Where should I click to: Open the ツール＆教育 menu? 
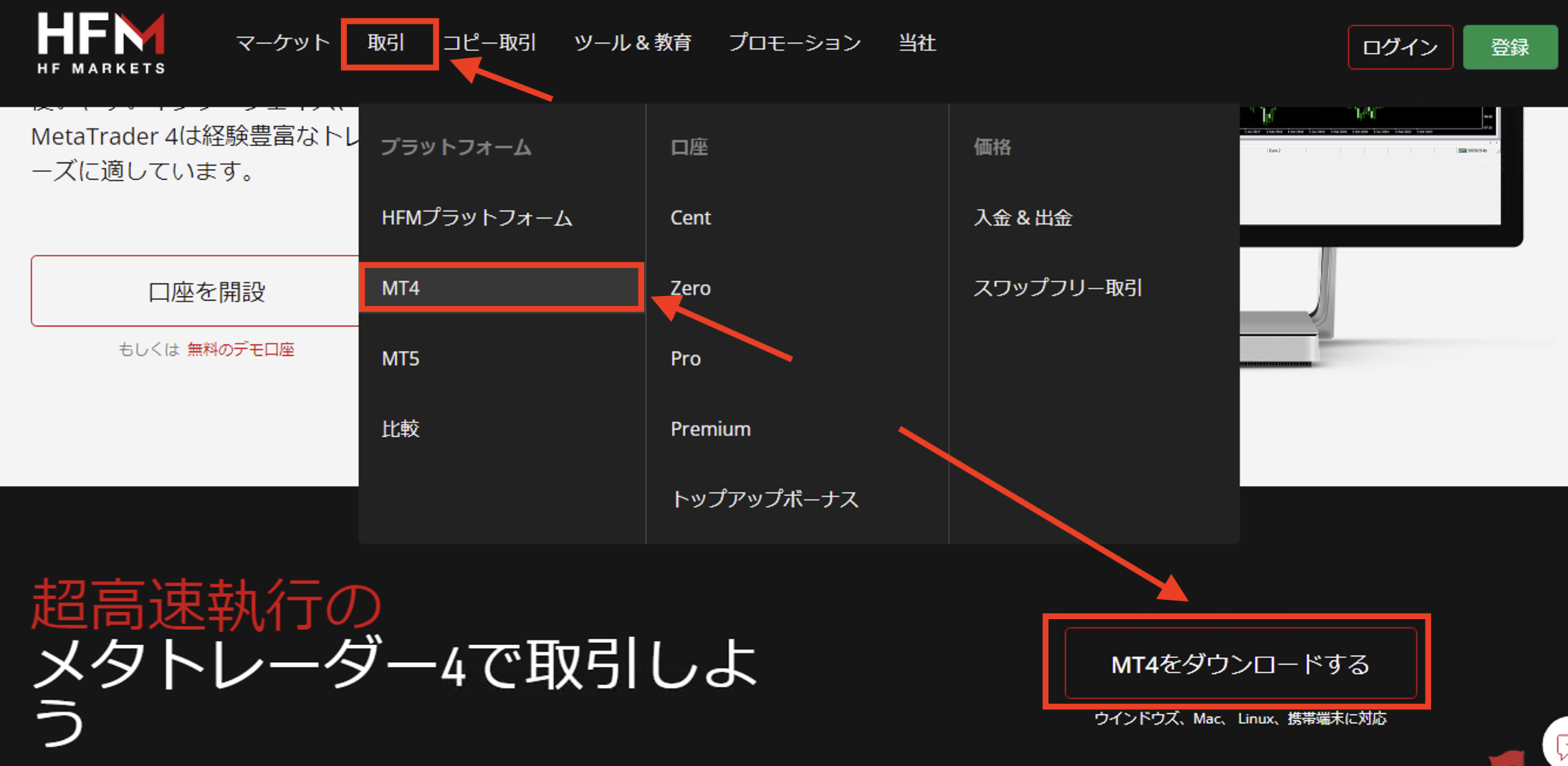[x=633, y=44]
